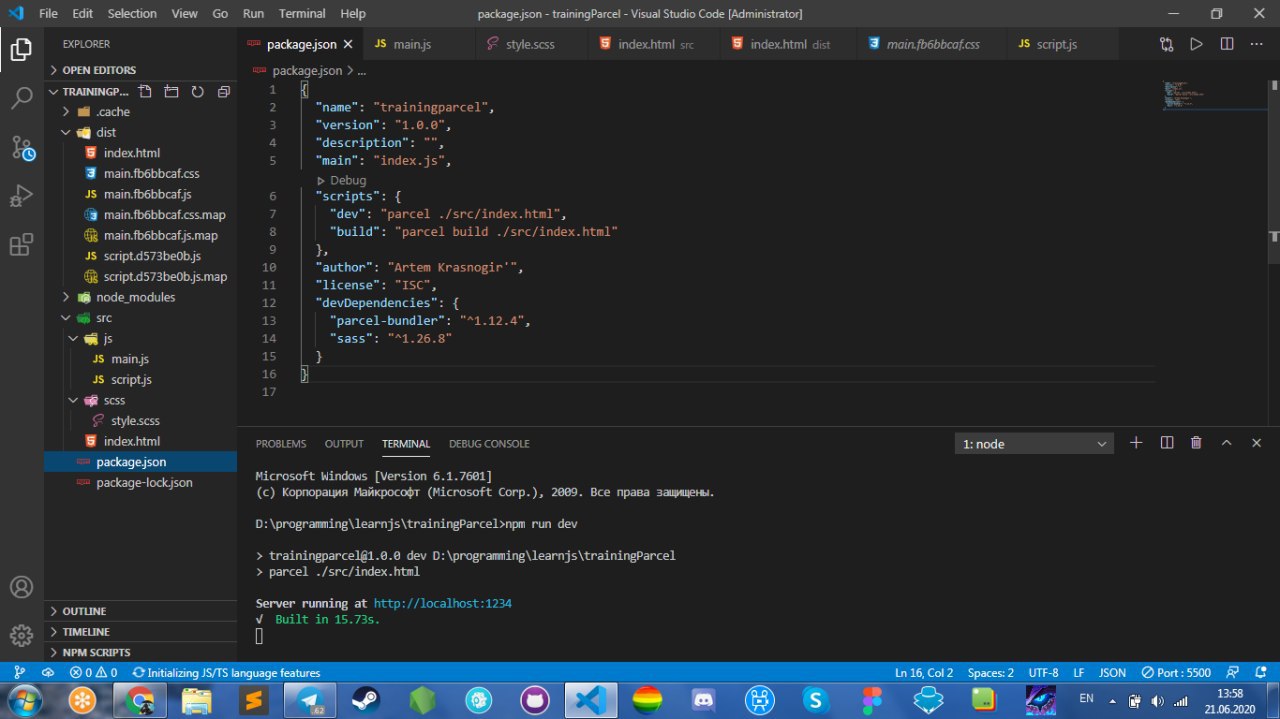Image resolution: width=1280 pixels, height=719 pixels.
Task: Create a new terminal with plus icon
Action: 1136,443
